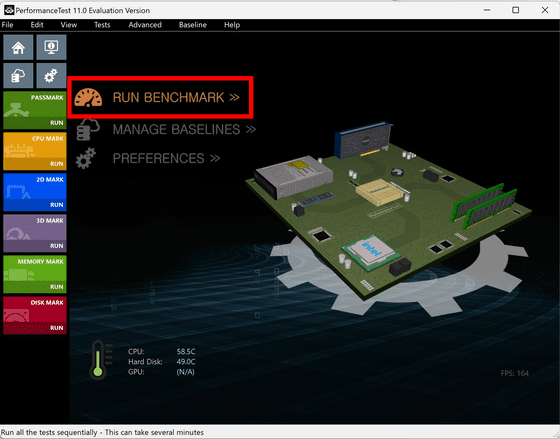Open the Baseline menu
Screen dimensions: 560x439
pos(193,25)
